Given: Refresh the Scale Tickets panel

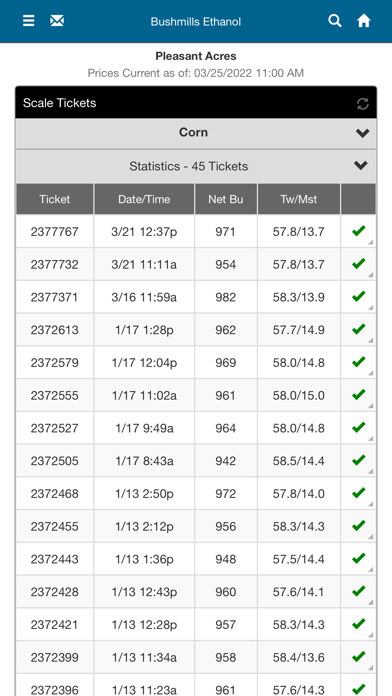Looking at the screenshot, I should click(363, 104).
